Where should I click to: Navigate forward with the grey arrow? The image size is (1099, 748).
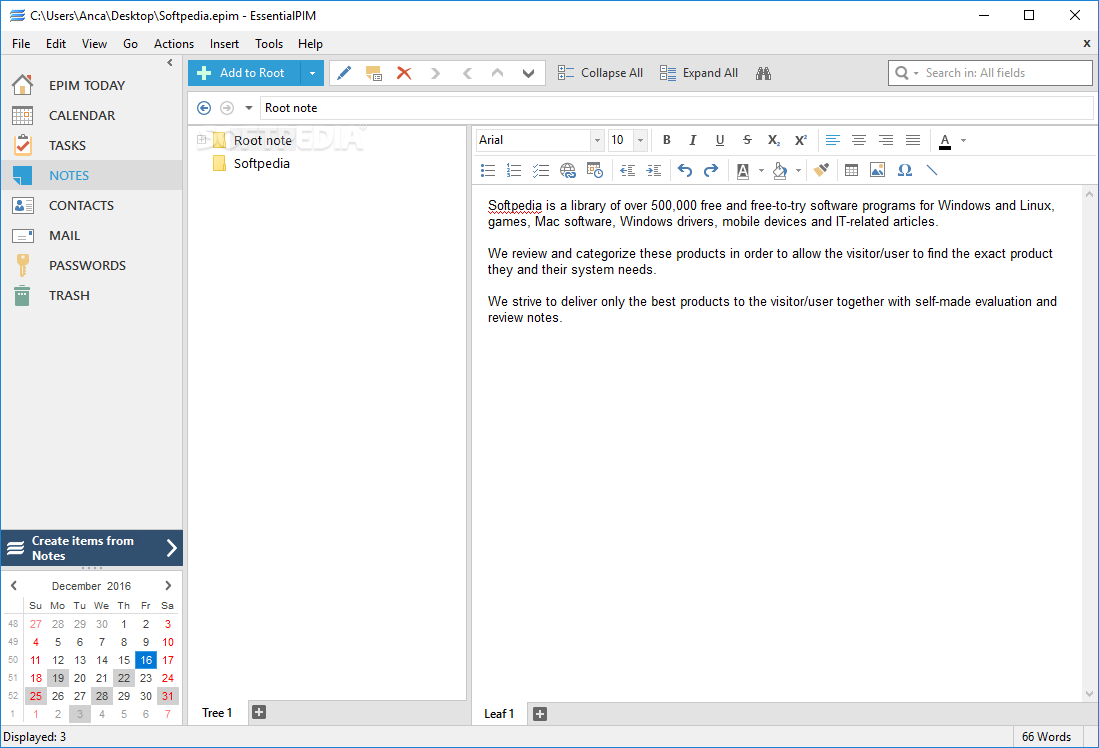point(226,108)
